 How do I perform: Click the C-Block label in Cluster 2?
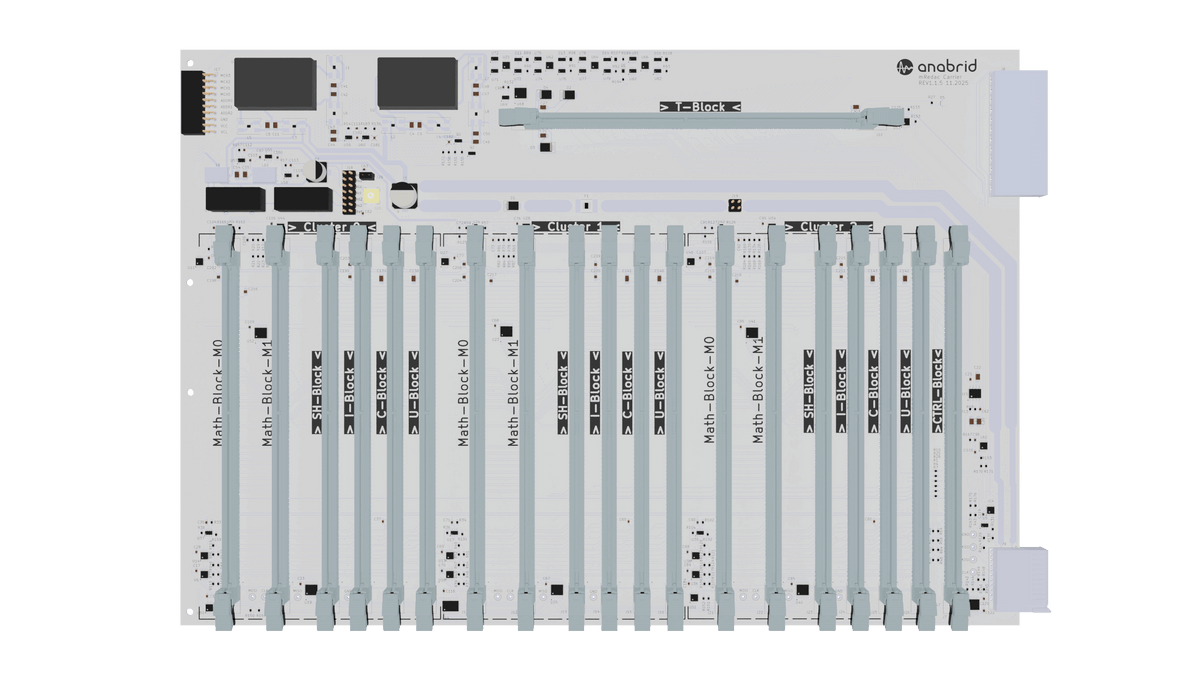pos(873,391)
